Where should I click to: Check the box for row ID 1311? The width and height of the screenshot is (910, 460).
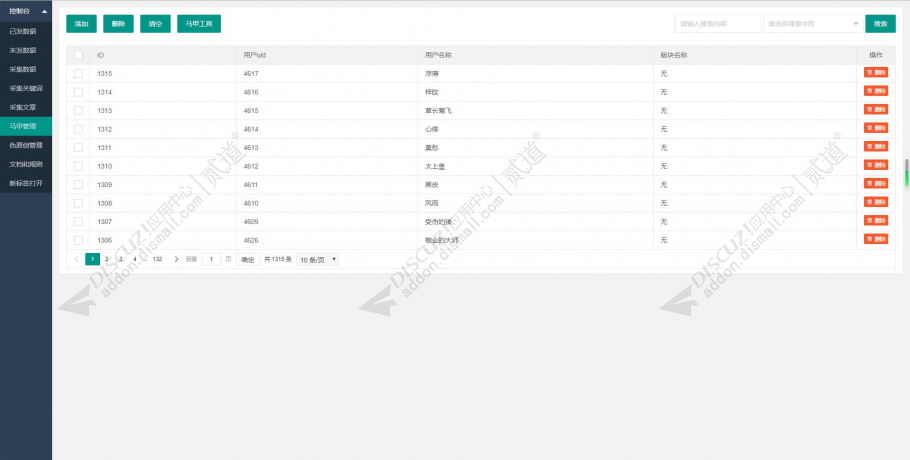78,147
